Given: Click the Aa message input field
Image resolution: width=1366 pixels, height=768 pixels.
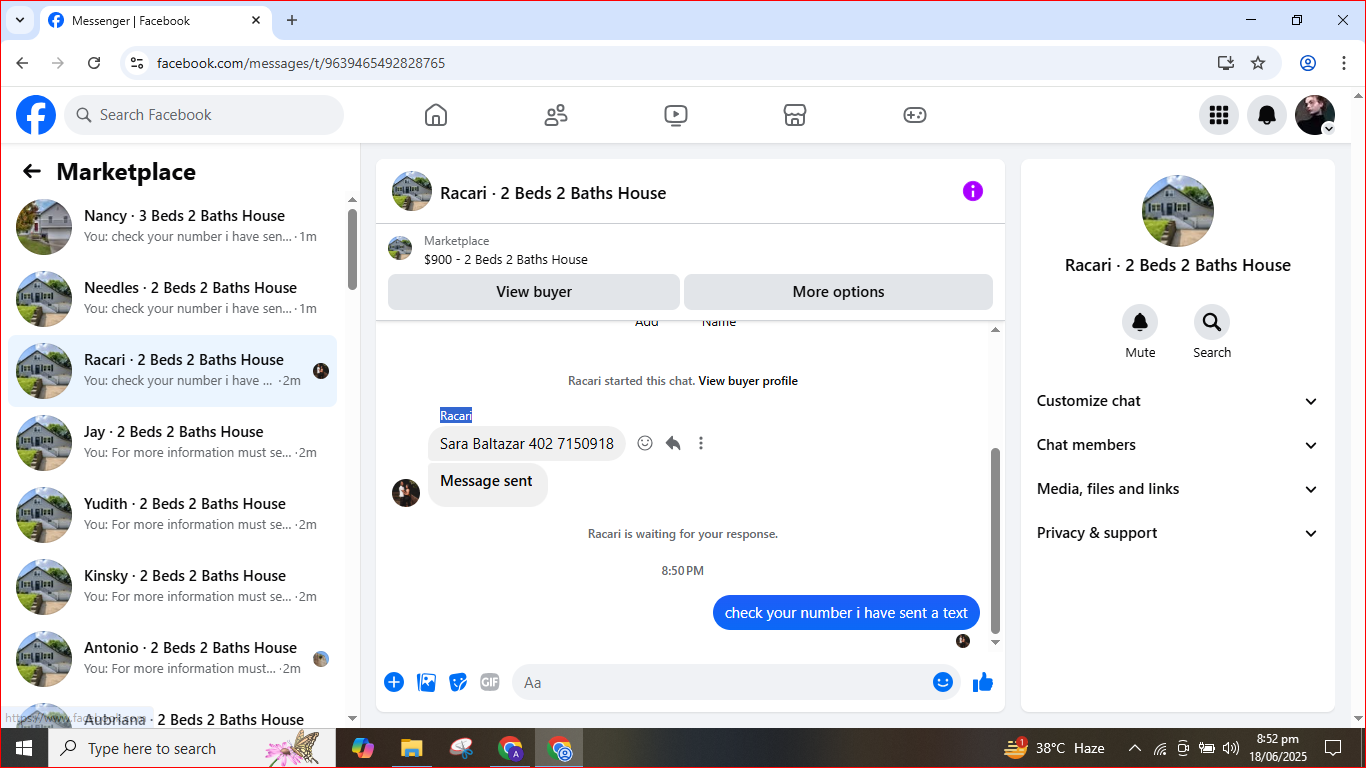Looking at the screenshot, I should coord(736,682).
